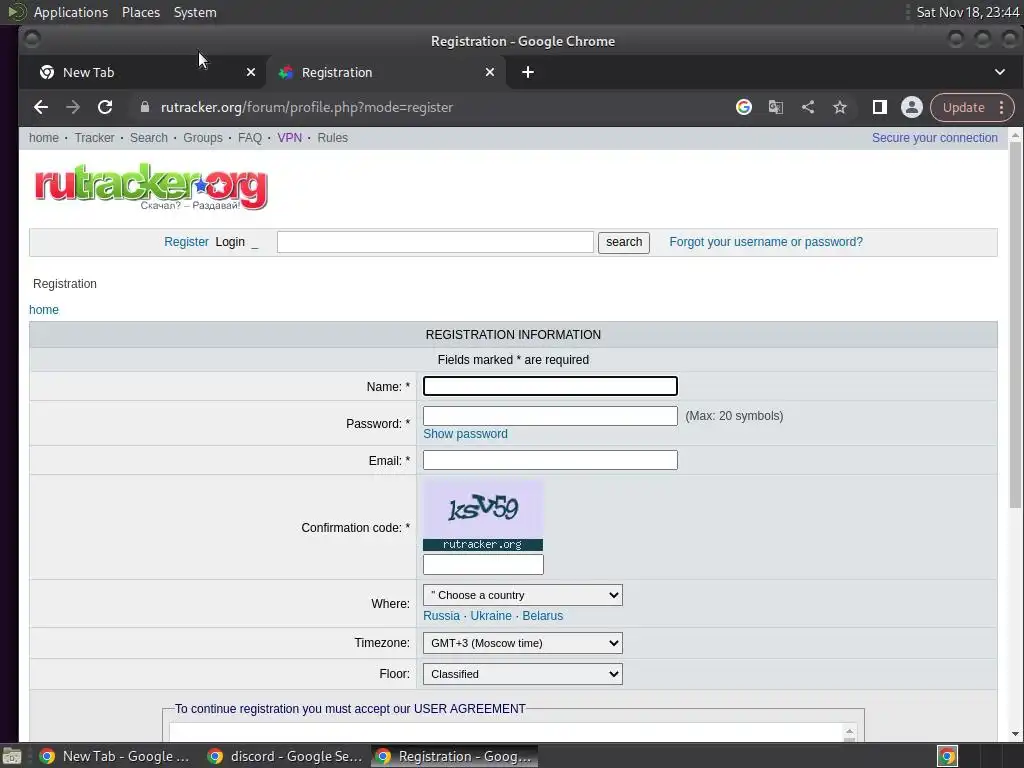This screenshot has height=768, width=1024.
Task: Select Registration window in the taskbar
Action: [x=455, y=756]
